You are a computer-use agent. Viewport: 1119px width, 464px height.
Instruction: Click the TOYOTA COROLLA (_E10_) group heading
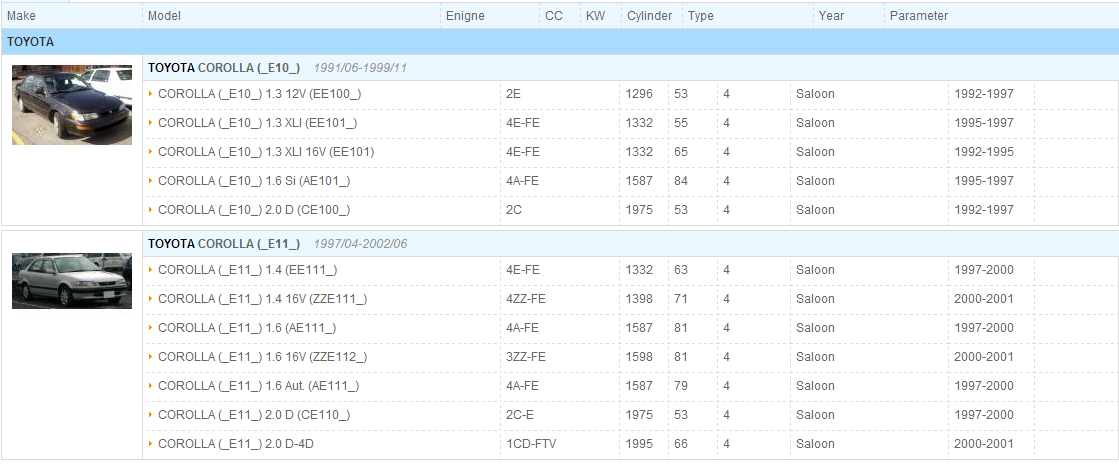tap(224, 68)
